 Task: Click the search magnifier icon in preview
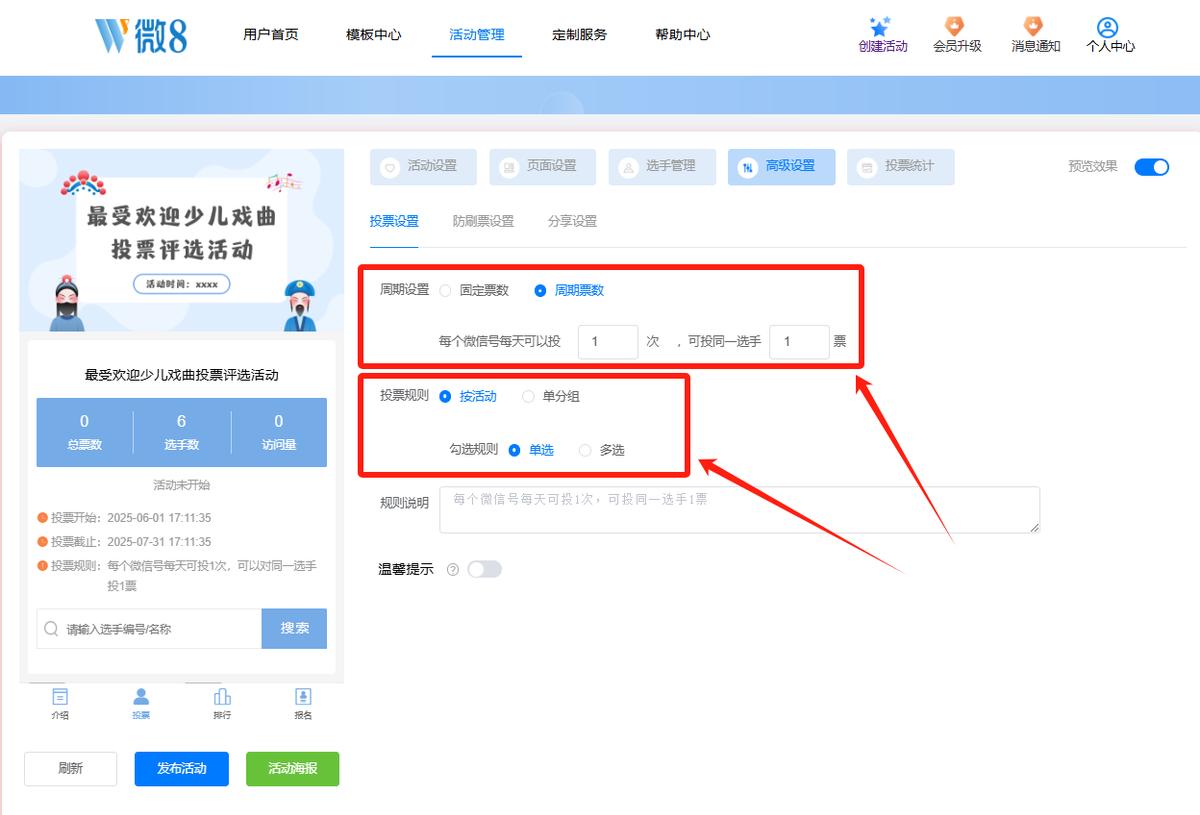coord(52,629)
